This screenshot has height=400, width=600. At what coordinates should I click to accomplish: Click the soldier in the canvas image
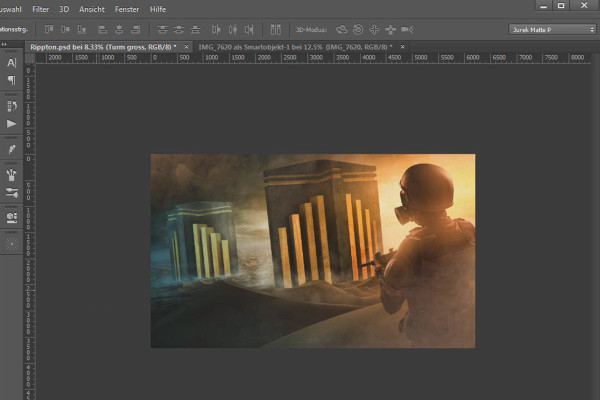point(428,253)
